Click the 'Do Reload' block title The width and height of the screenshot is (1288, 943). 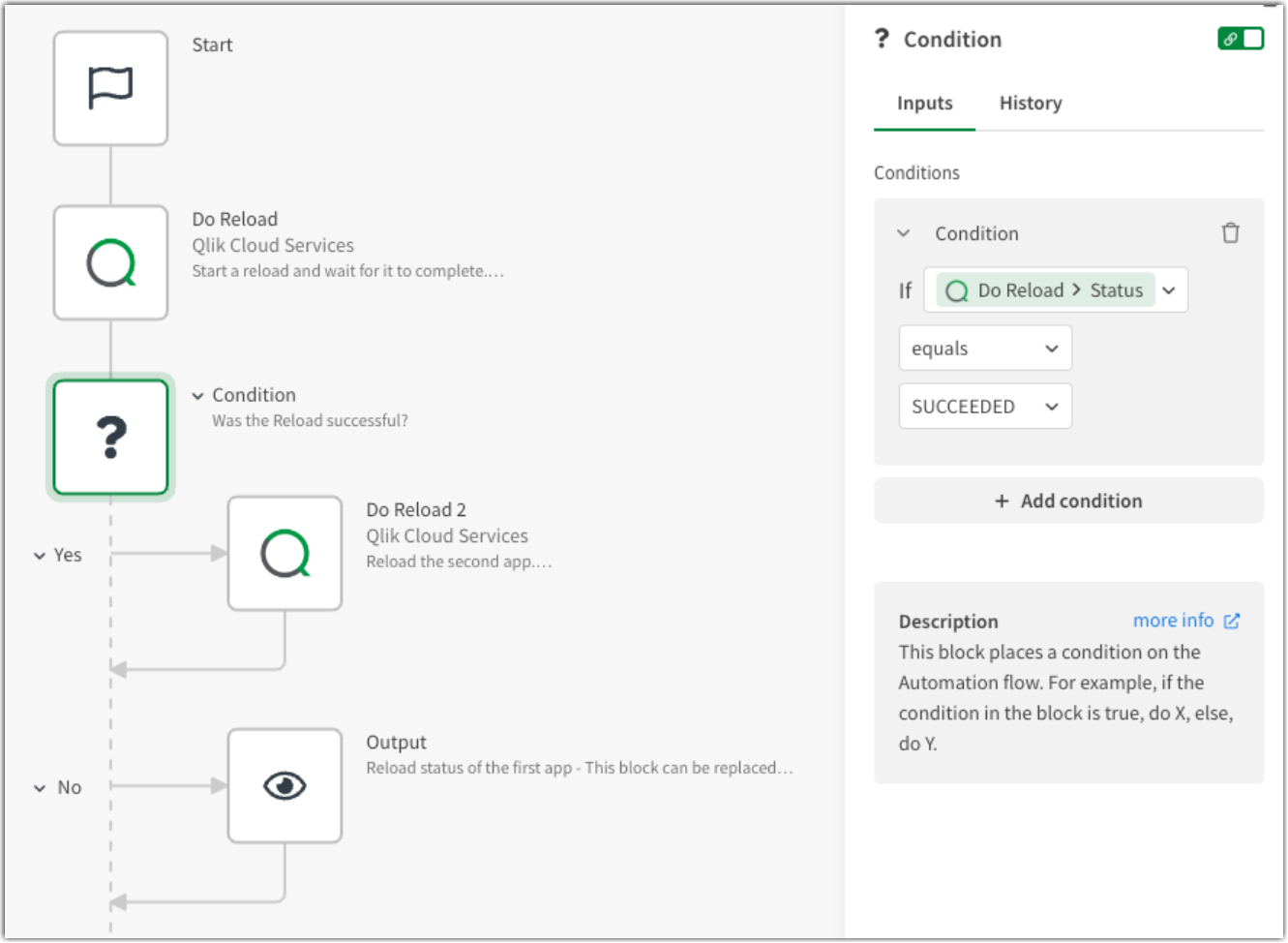[x=234, y=219]
